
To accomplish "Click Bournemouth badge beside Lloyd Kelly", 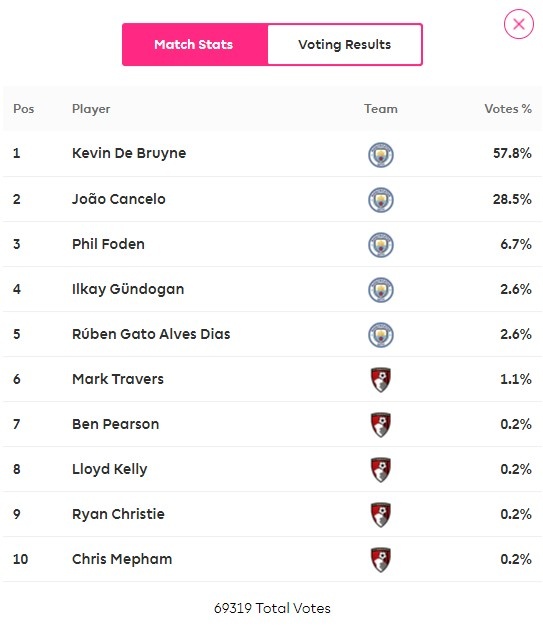I will coord(381,470).
